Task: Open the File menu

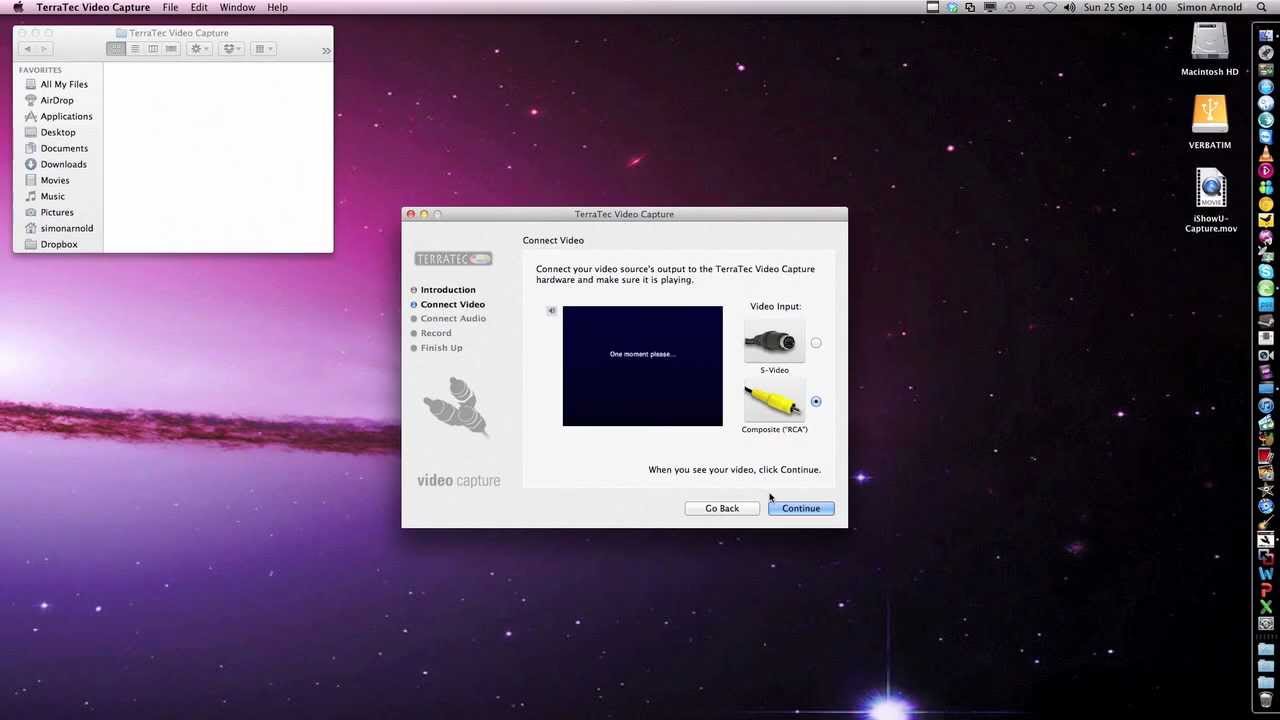Action: pos(170,7)
